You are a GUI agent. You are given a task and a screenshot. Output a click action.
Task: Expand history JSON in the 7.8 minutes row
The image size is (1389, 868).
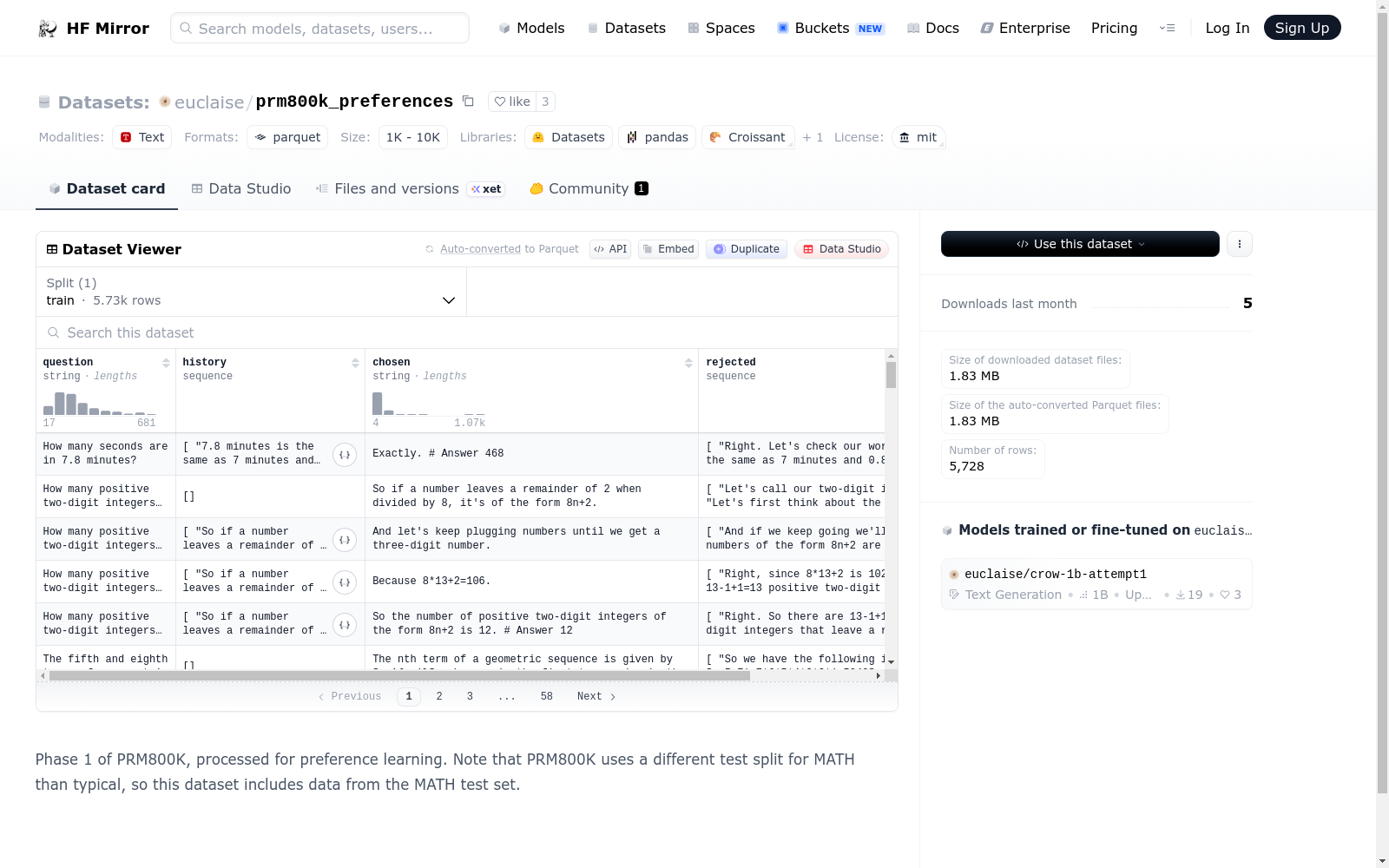click(x=345, y=455)
